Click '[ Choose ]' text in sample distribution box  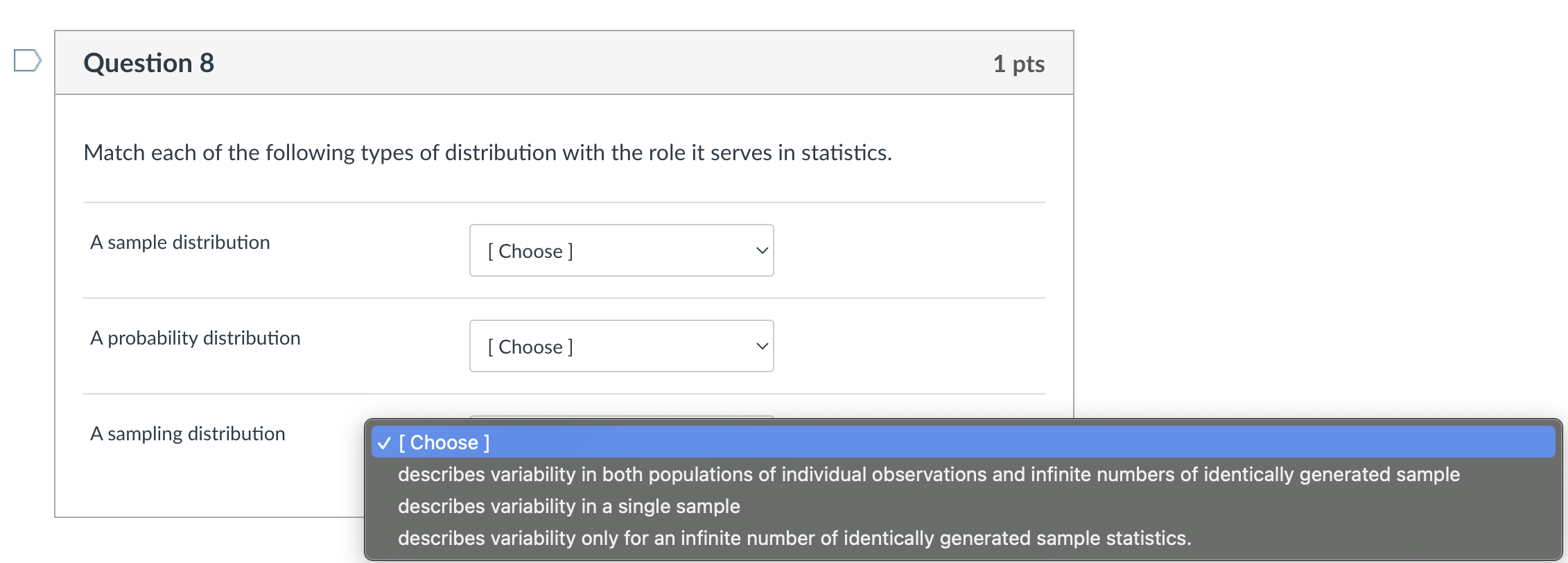(530, 251)
